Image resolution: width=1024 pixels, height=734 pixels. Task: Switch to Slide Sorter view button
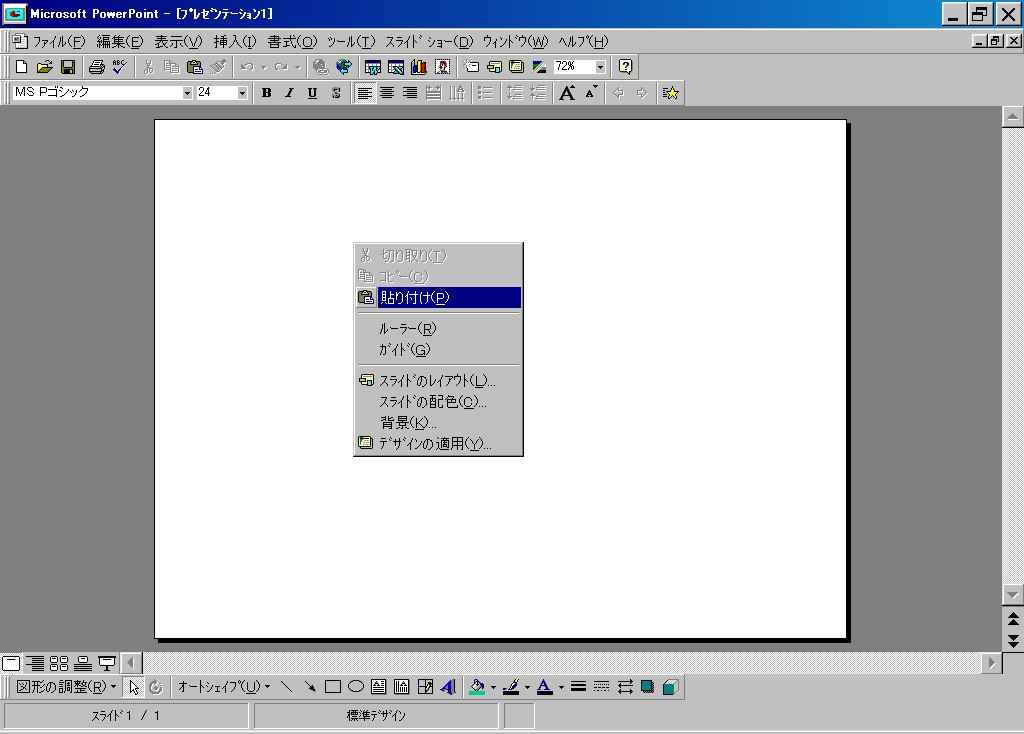(59, 663)
